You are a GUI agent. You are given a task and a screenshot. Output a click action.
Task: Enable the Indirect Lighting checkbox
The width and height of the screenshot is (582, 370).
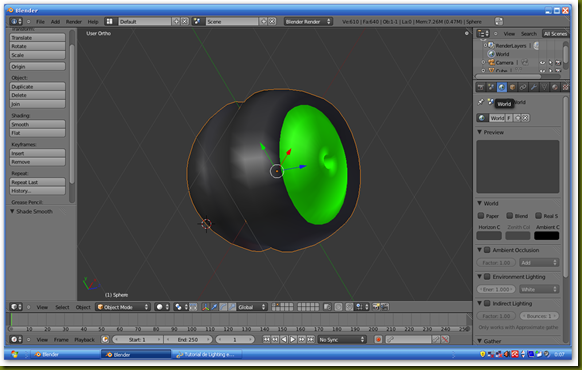click(x=487, y=303)
